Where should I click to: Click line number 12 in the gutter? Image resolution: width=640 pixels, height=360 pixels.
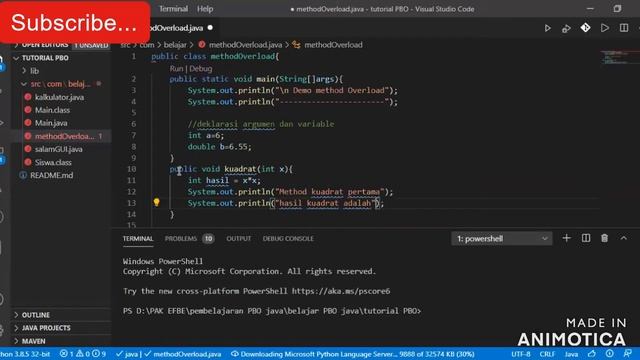click(x=131, y=191)
